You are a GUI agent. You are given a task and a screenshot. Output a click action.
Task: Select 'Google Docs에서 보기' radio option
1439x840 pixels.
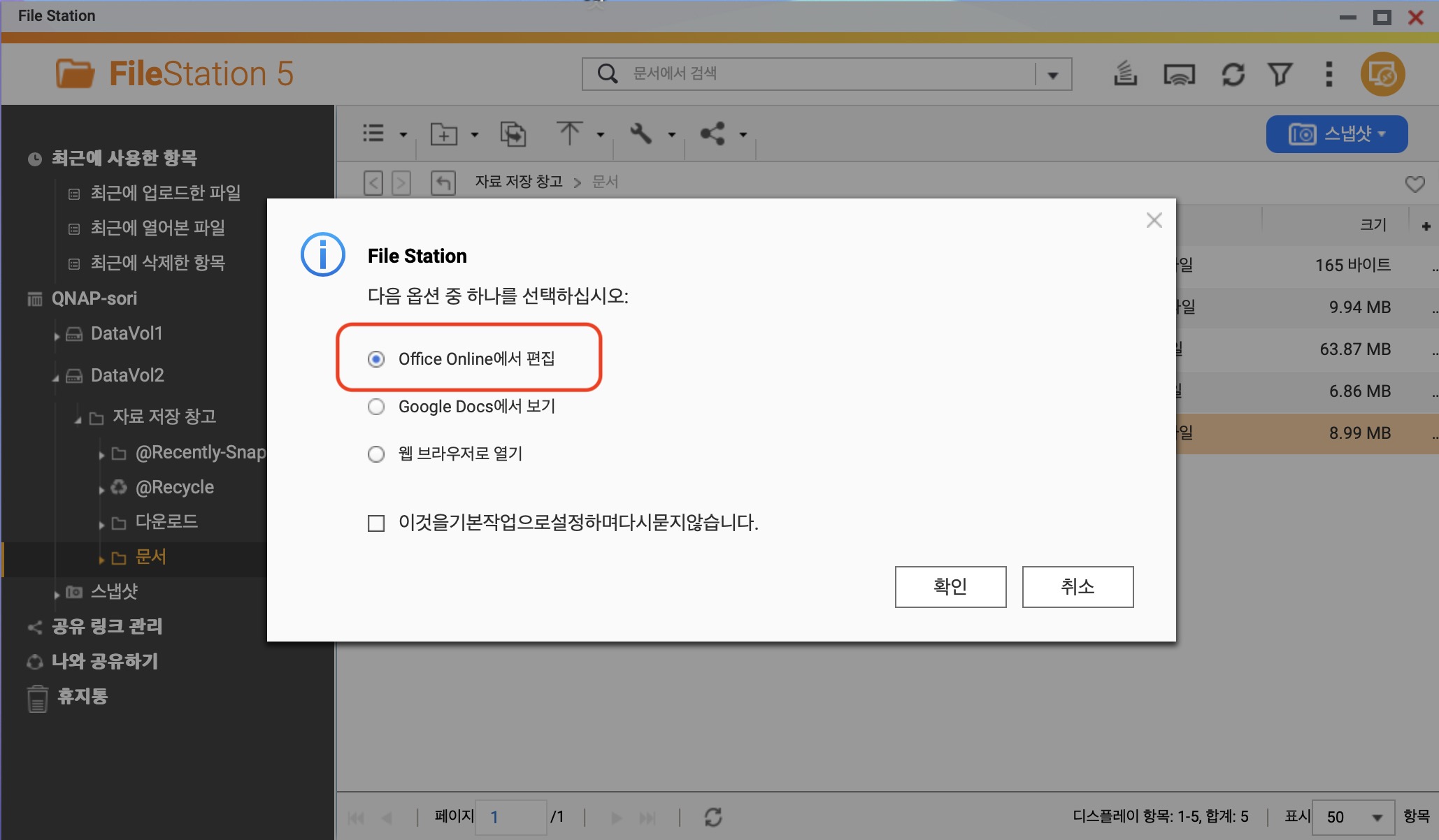point(376,407)
